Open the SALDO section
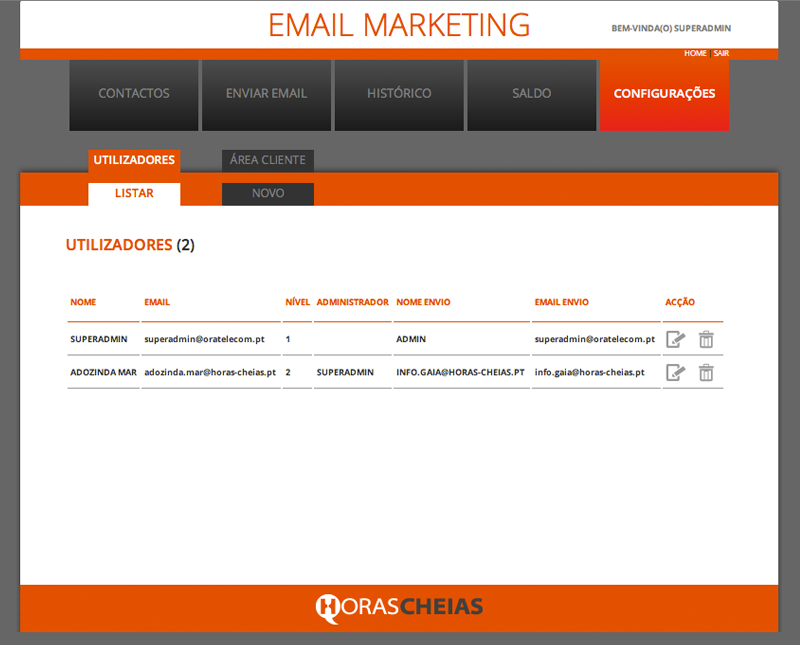 coord(532,95)
